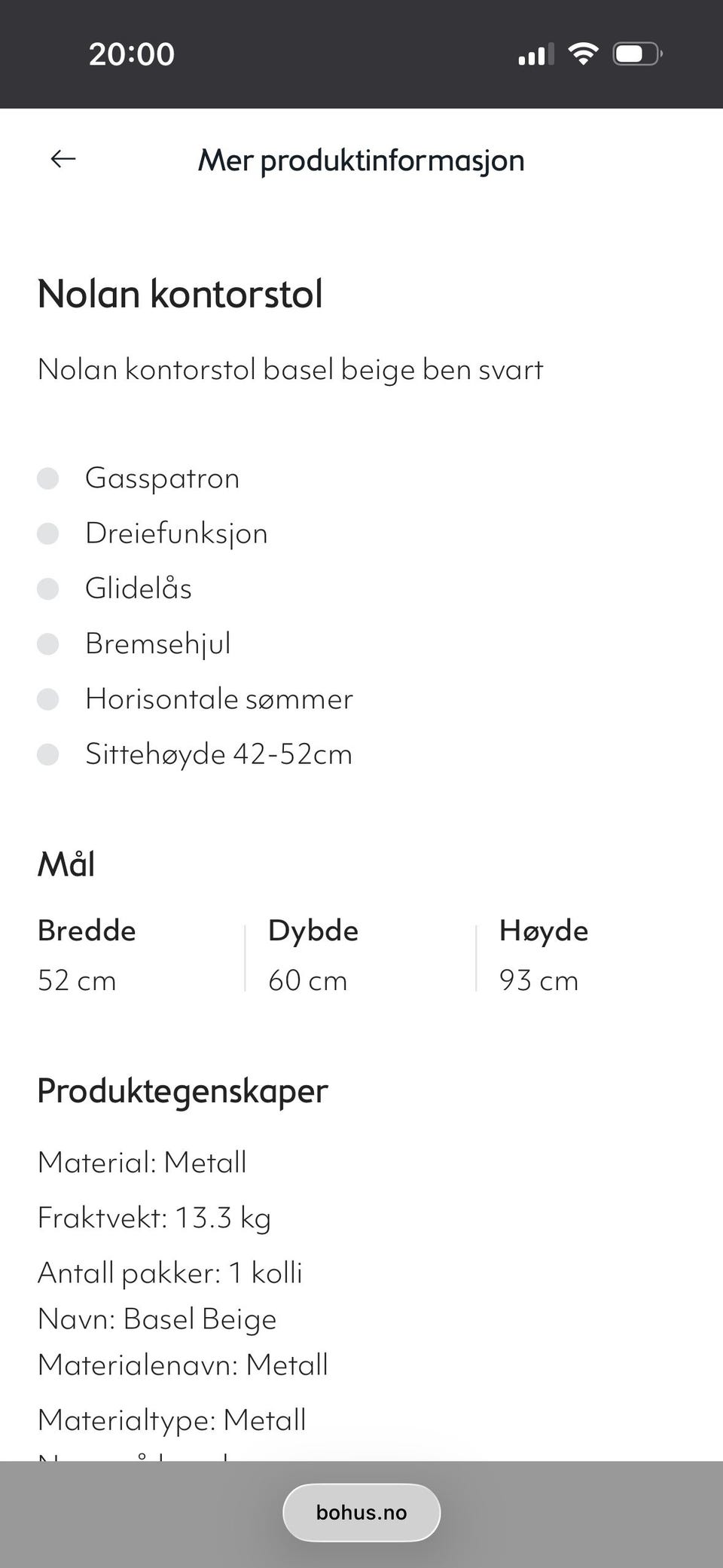Open the Nolan kontorstol title area
Screen dimensions: 723x1568
tap(181, 294)
